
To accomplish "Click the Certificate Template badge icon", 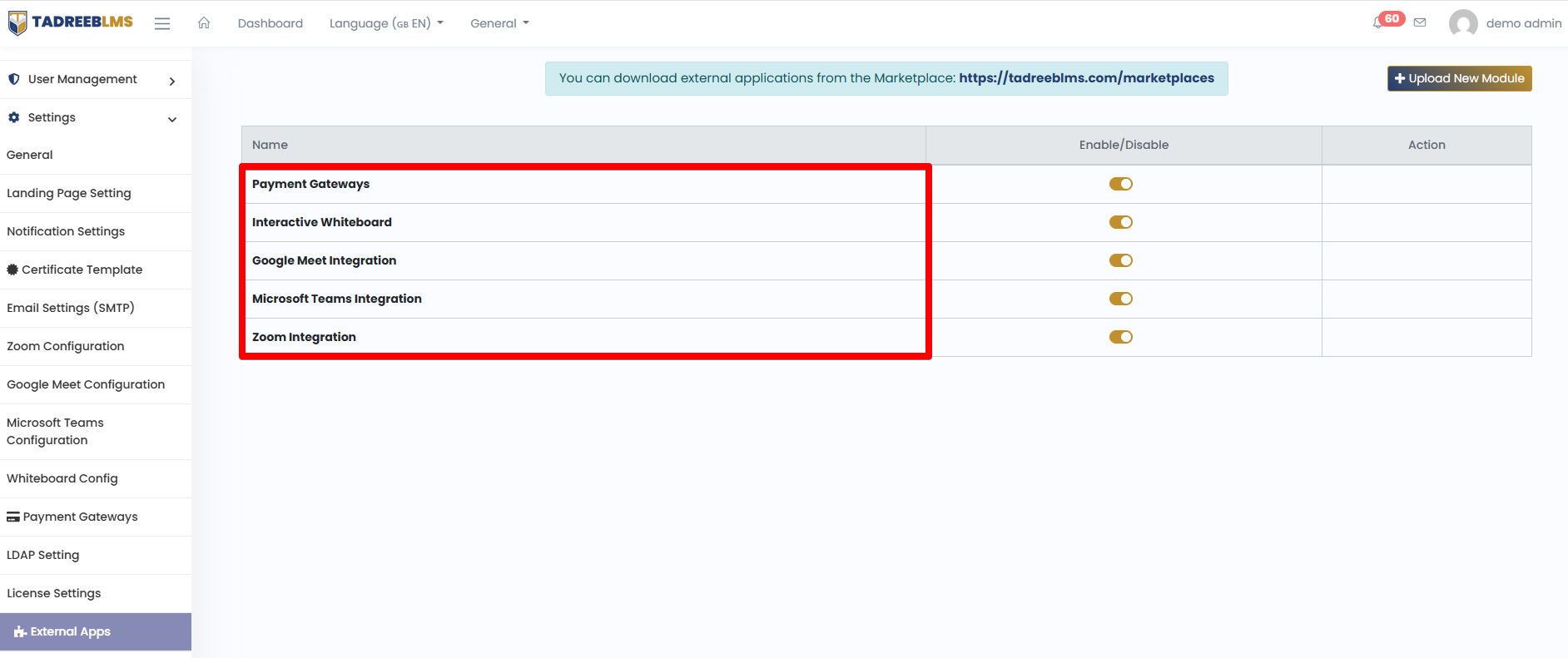I will pyautogui.click(x=12, y=270).
